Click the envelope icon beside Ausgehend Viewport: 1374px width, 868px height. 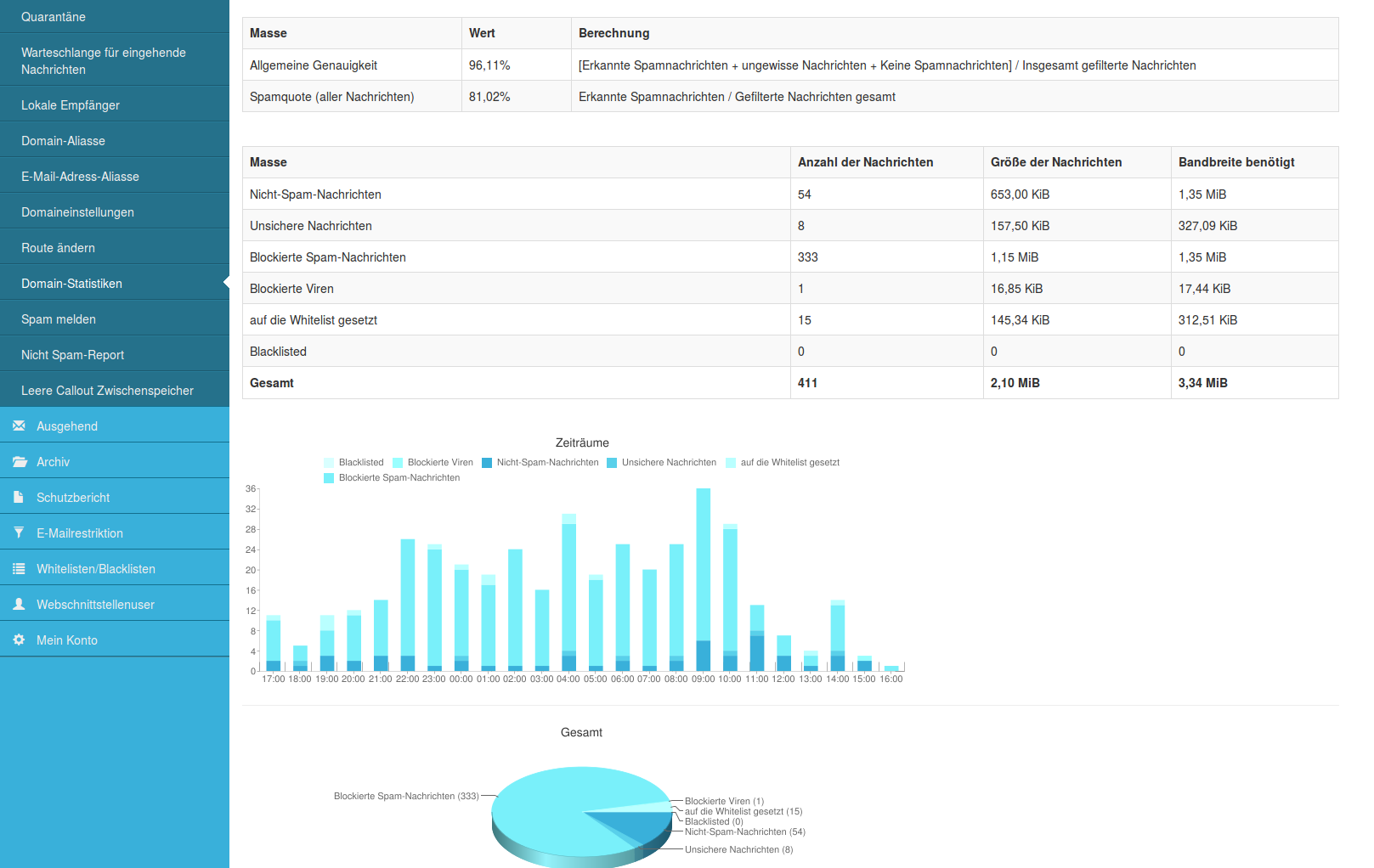(19, 426)
